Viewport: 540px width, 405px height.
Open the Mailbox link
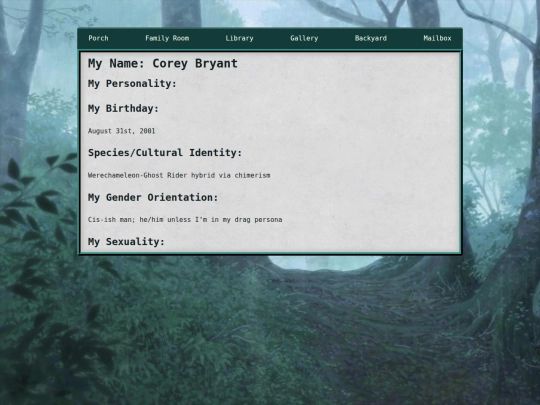[x=437, y=38]
